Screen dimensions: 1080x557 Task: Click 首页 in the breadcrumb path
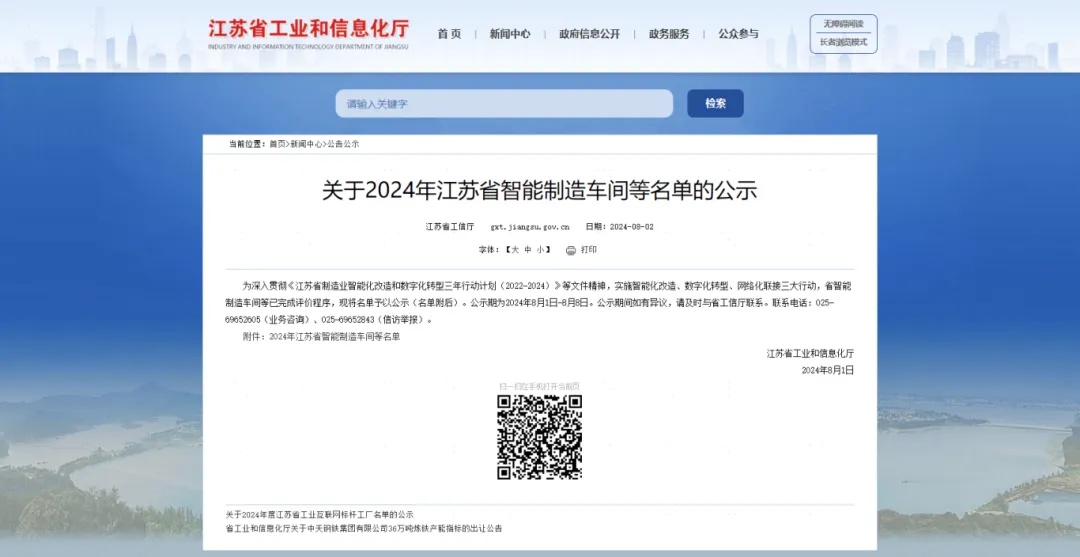pyautogui.click(x=277, y=144)
